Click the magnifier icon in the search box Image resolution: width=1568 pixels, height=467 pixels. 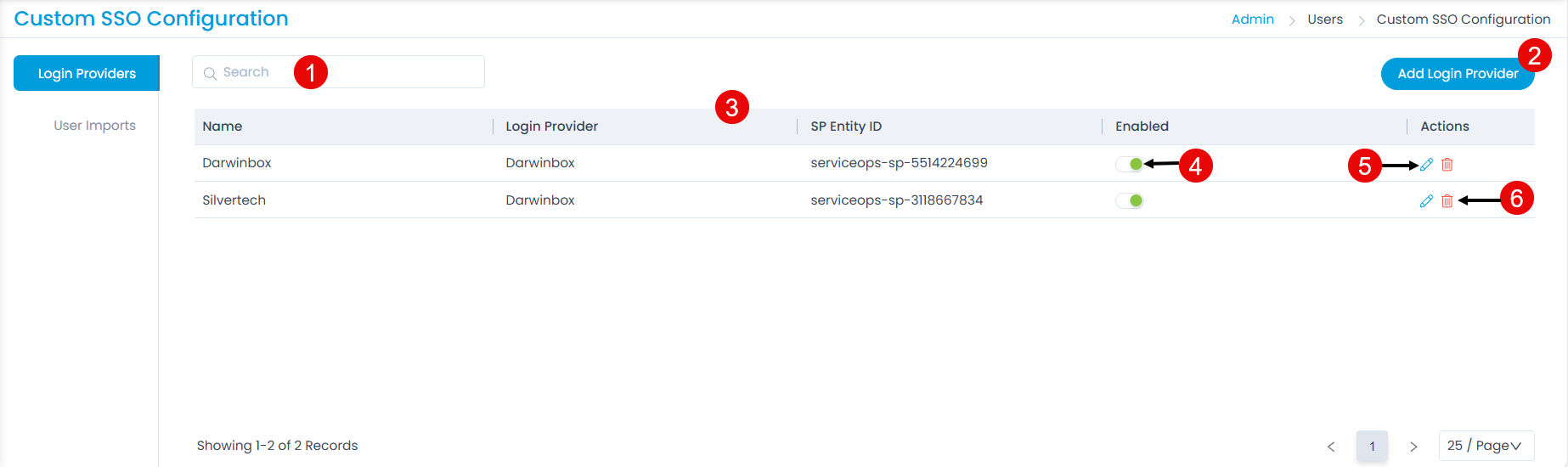click(210, 73)
